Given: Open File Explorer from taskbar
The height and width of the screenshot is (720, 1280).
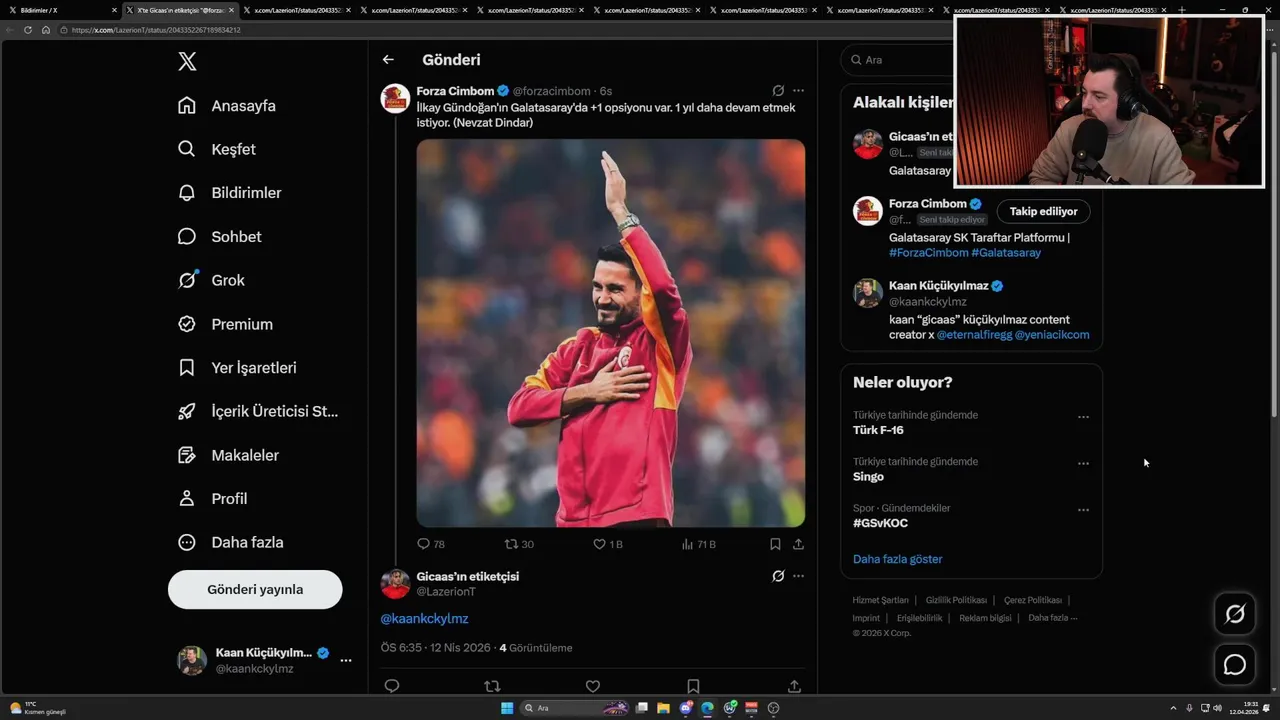Looking at the screenshot, I should 663,708.
